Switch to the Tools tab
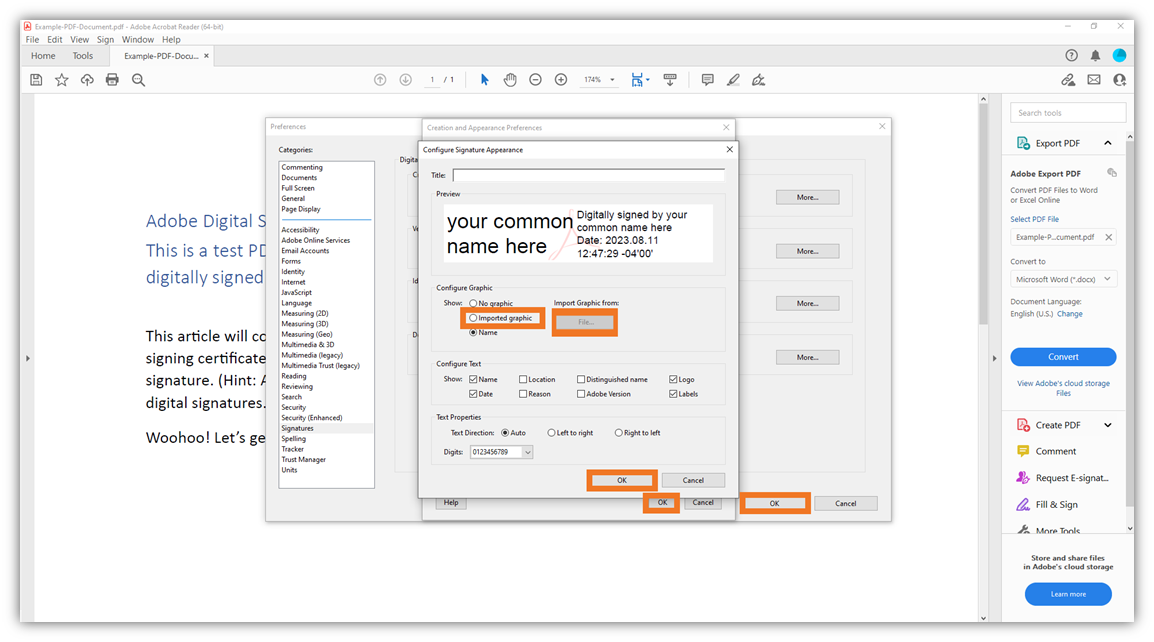Image resolution: width=1154 pixels, height=642 pixels. click(82, 56)
